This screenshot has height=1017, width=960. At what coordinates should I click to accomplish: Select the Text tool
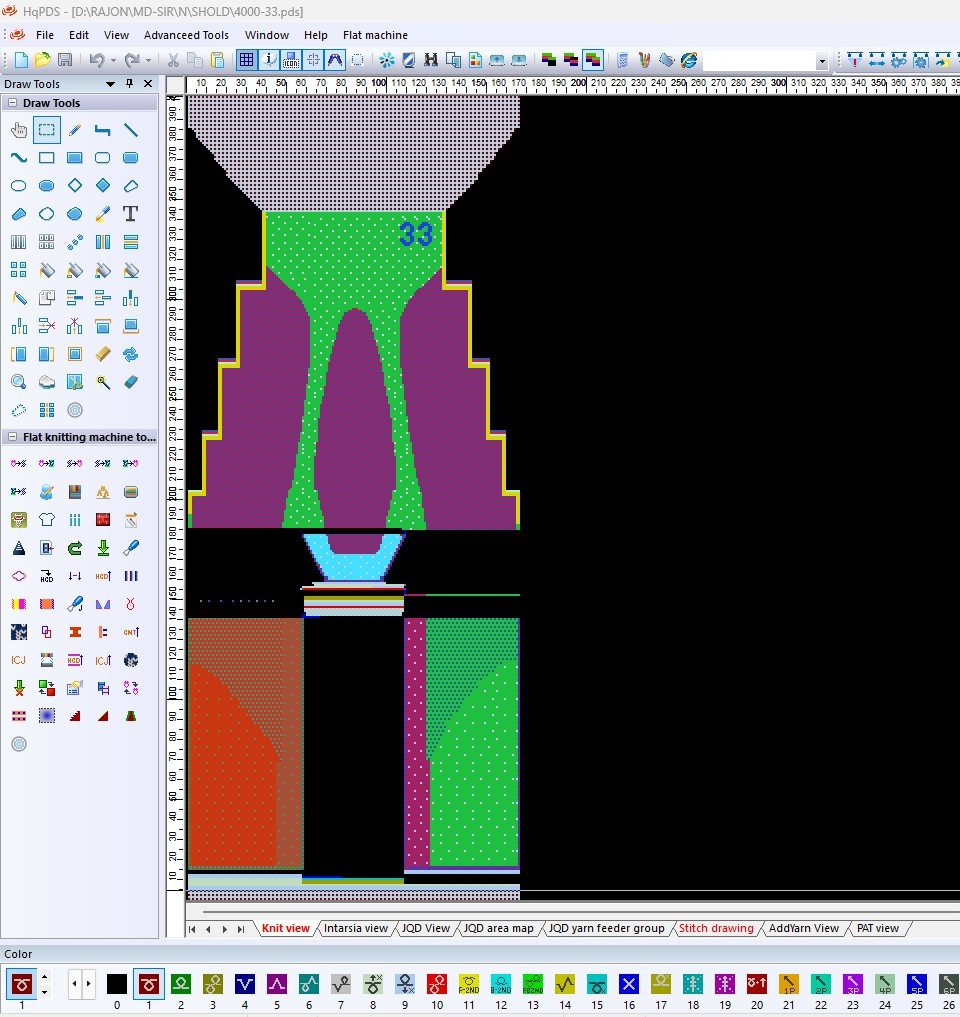click(130, 214)
